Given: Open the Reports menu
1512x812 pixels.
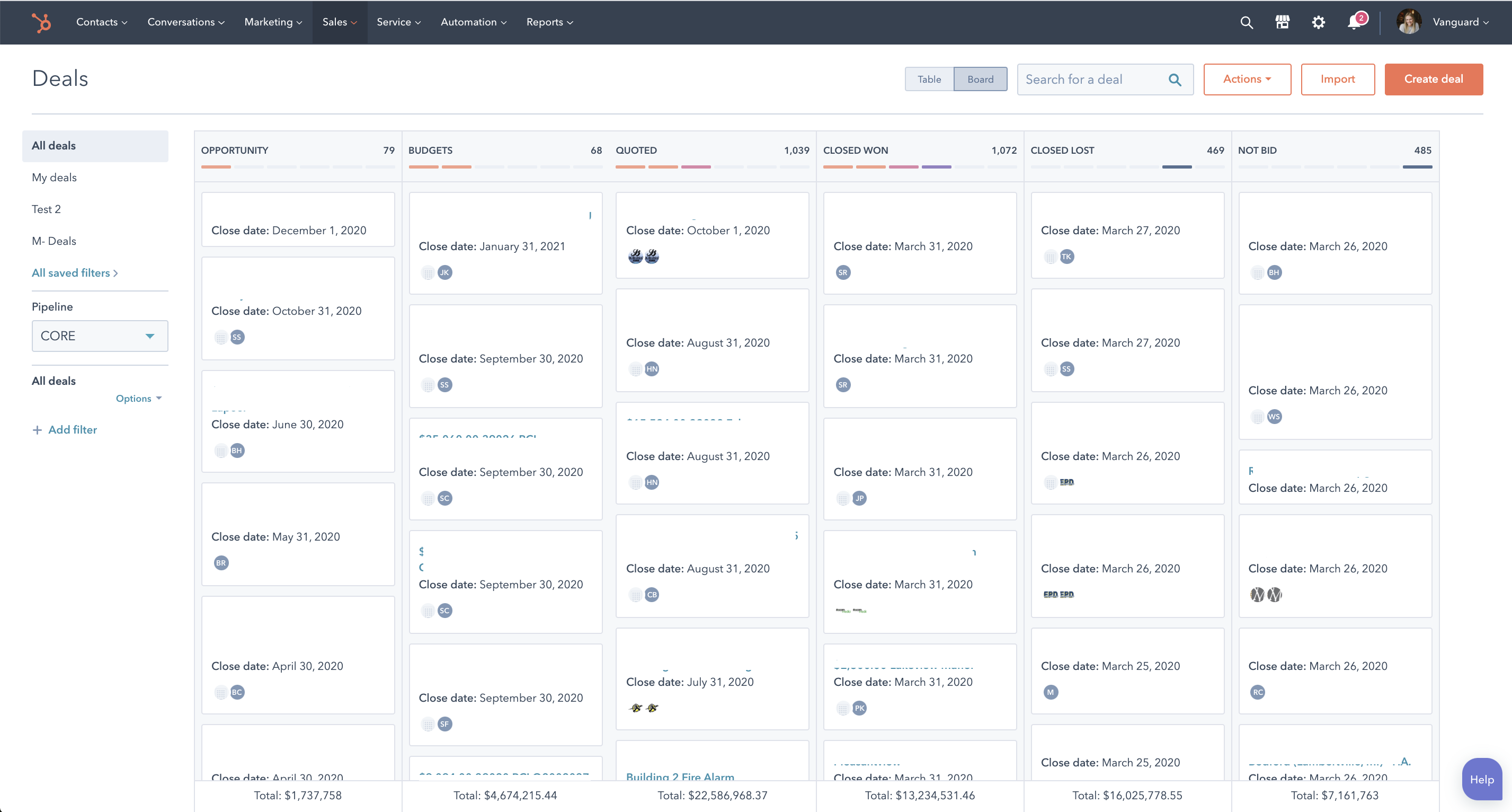Looking at the screenshot, I should 549,22.
